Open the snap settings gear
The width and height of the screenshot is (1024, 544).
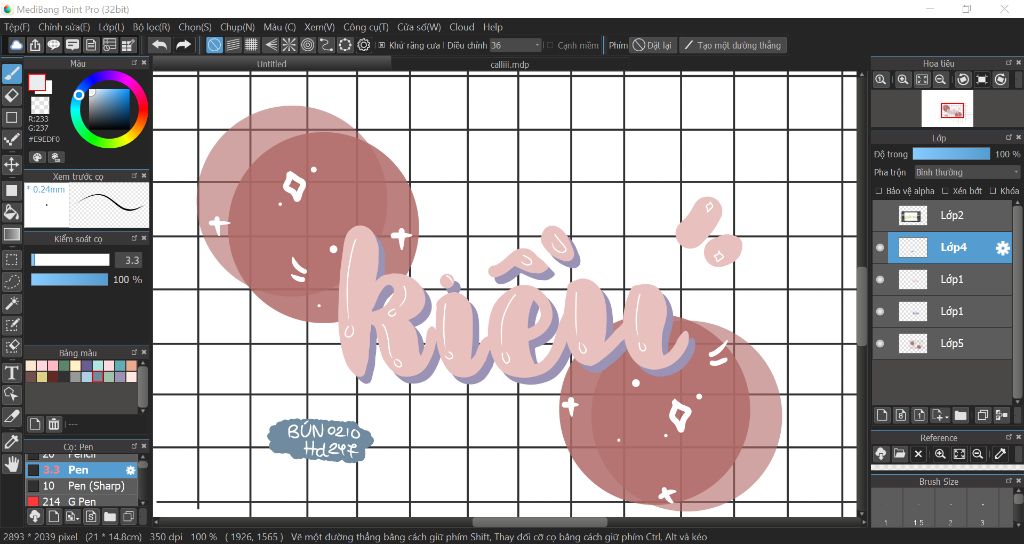[x=364, y=45]
